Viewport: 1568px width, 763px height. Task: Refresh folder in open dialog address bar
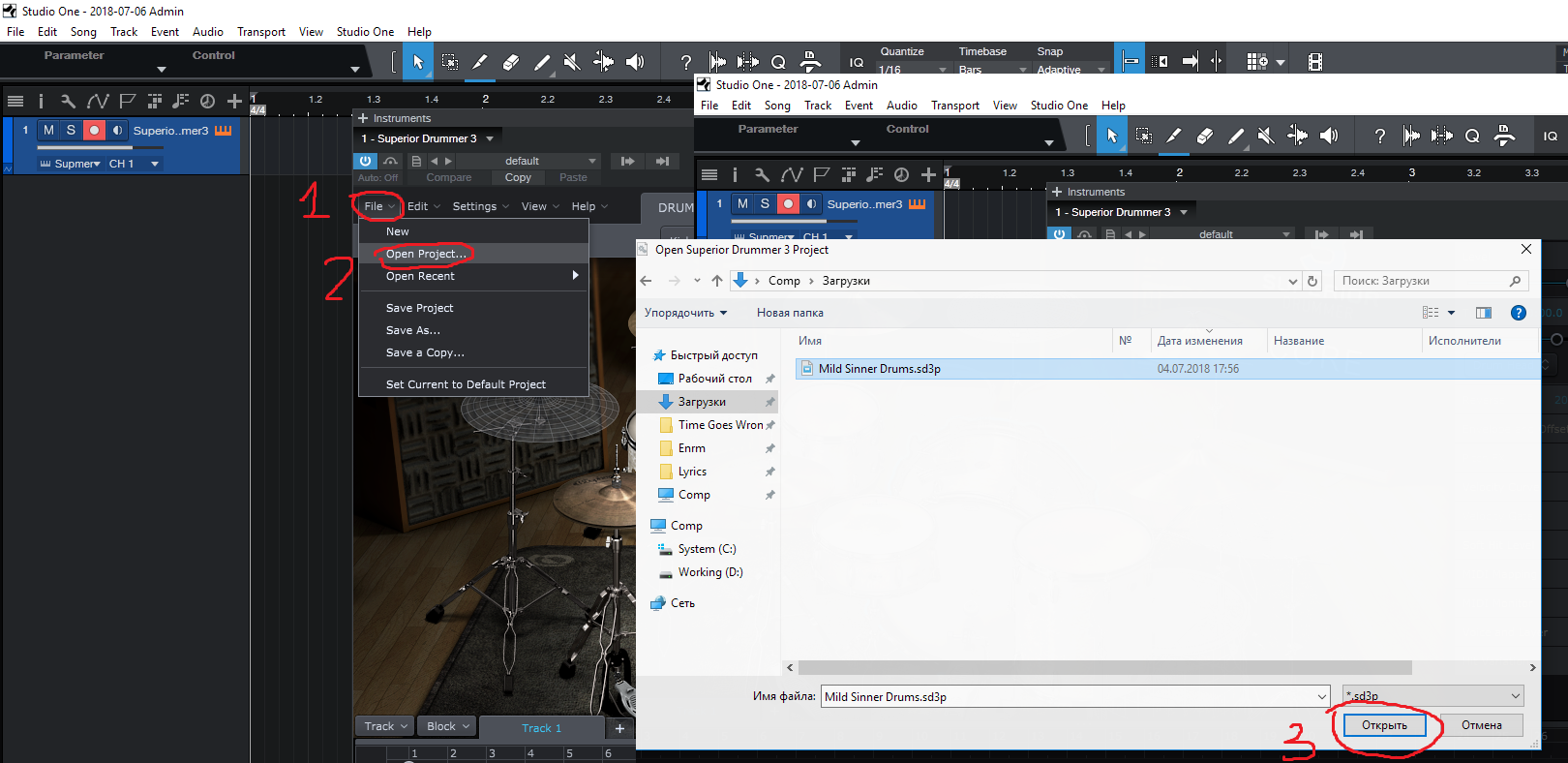click(x=1312, y=281)
